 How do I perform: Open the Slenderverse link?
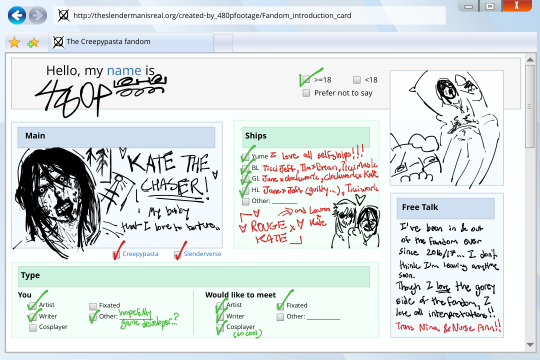coord(202,254)
